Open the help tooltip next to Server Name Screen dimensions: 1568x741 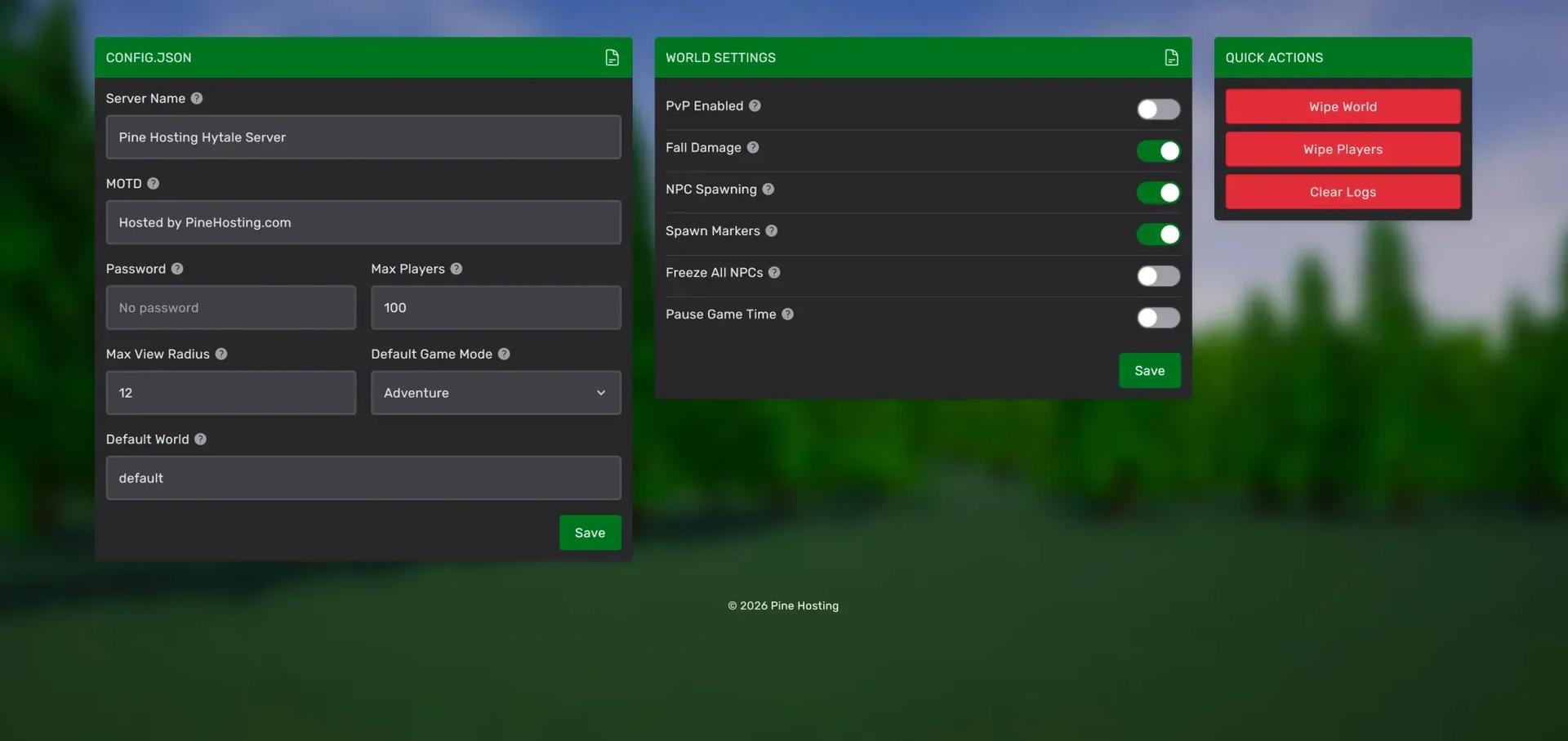pyautogui.click(x=196, y=97)
